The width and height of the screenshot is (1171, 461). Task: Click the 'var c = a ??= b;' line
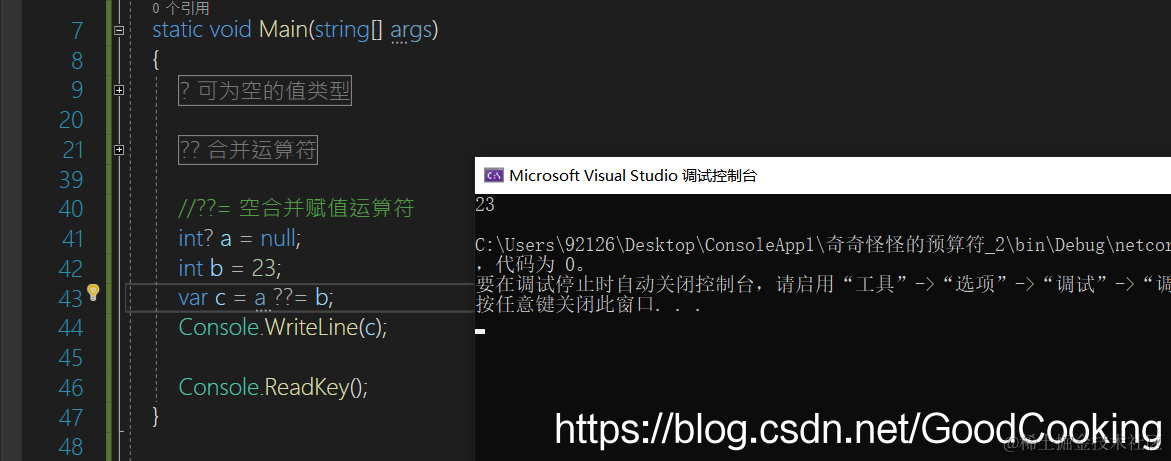[256, 298]
